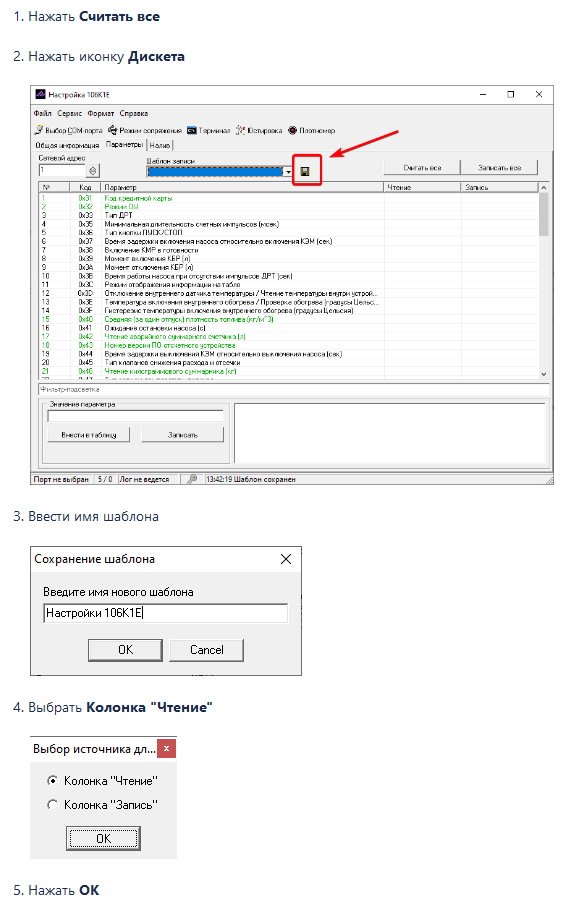
Task: Click the floppy disk save template icon
Action: click(x=305, y=171)
